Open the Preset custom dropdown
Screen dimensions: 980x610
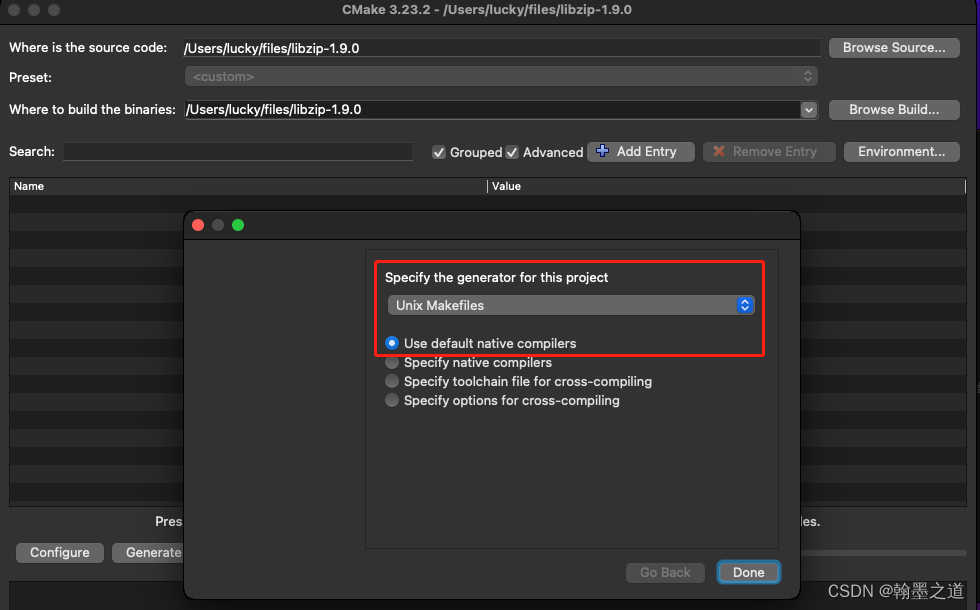tap(501, 77)
